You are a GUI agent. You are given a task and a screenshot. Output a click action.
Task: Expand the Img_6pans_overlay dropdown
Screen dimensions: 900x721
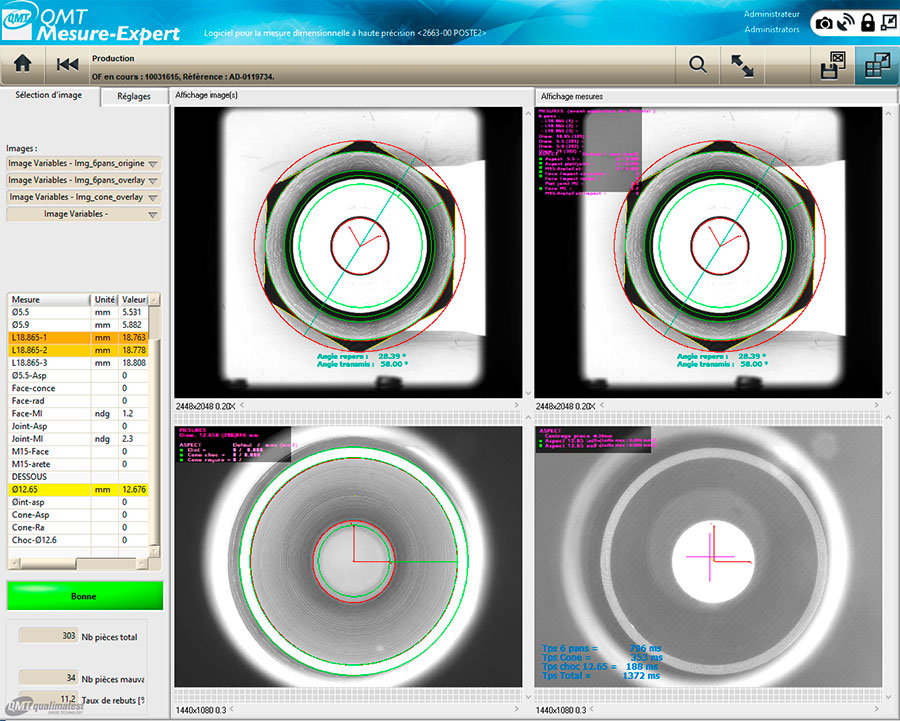click(x=153, y=180)
